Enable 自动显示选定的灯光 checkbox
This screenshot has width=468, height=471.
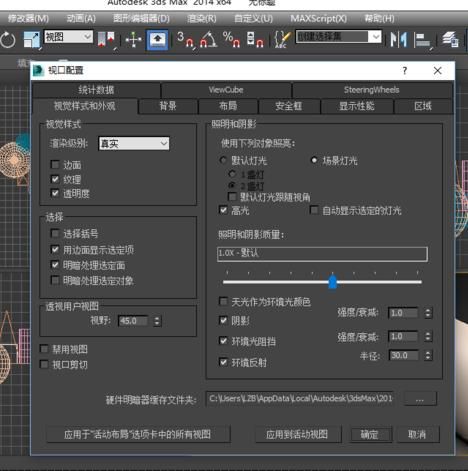click(314, 210)
